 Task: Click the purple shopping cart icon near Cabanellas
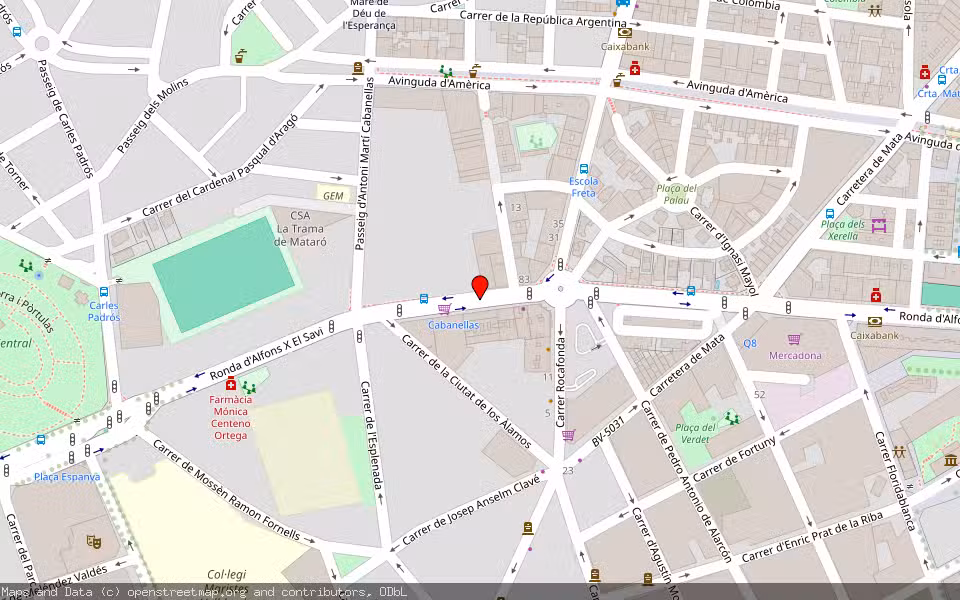point(442,308)
